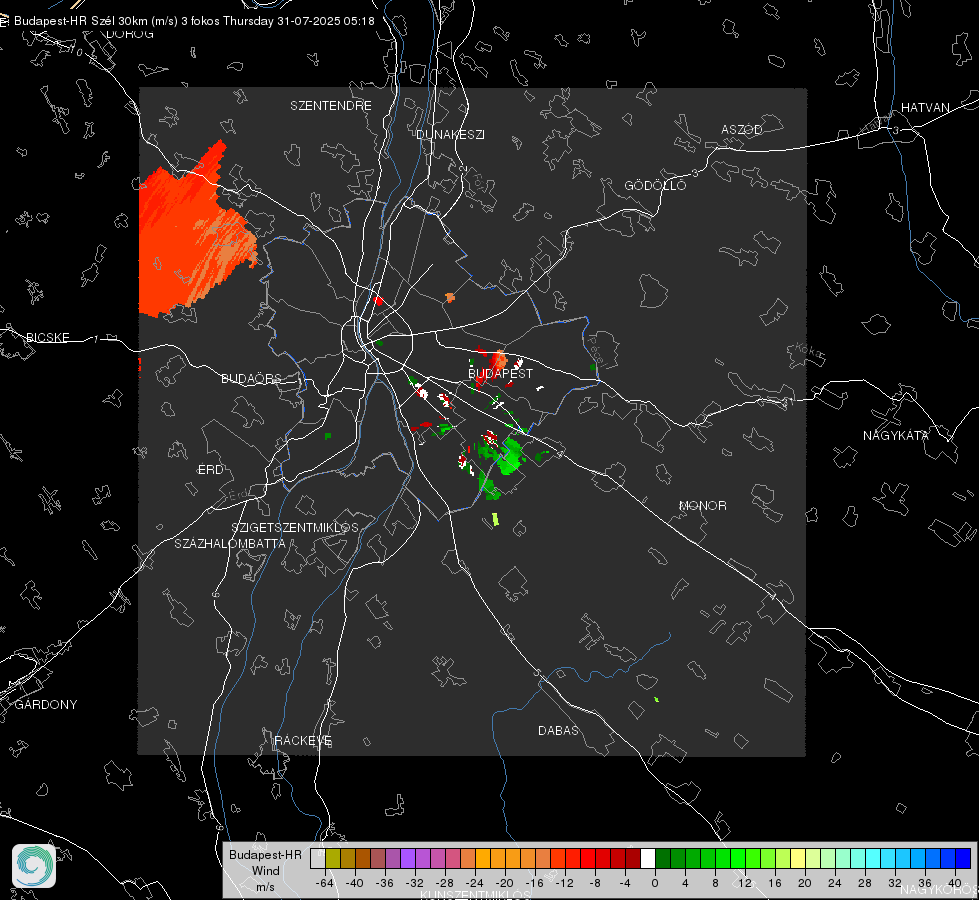Click the dark blue rightmost legend swatch

pyautogui.click(x=963, y=859)
